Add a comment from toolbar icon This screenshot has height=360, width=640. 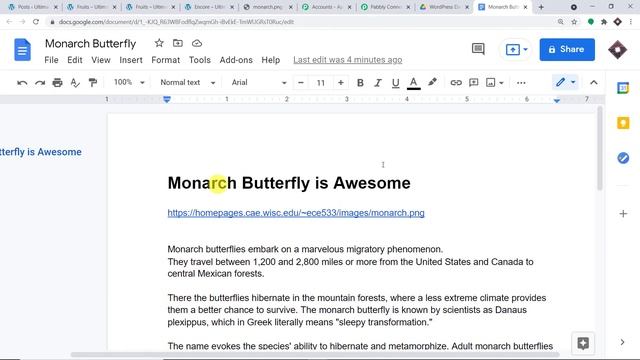point(473,83)
